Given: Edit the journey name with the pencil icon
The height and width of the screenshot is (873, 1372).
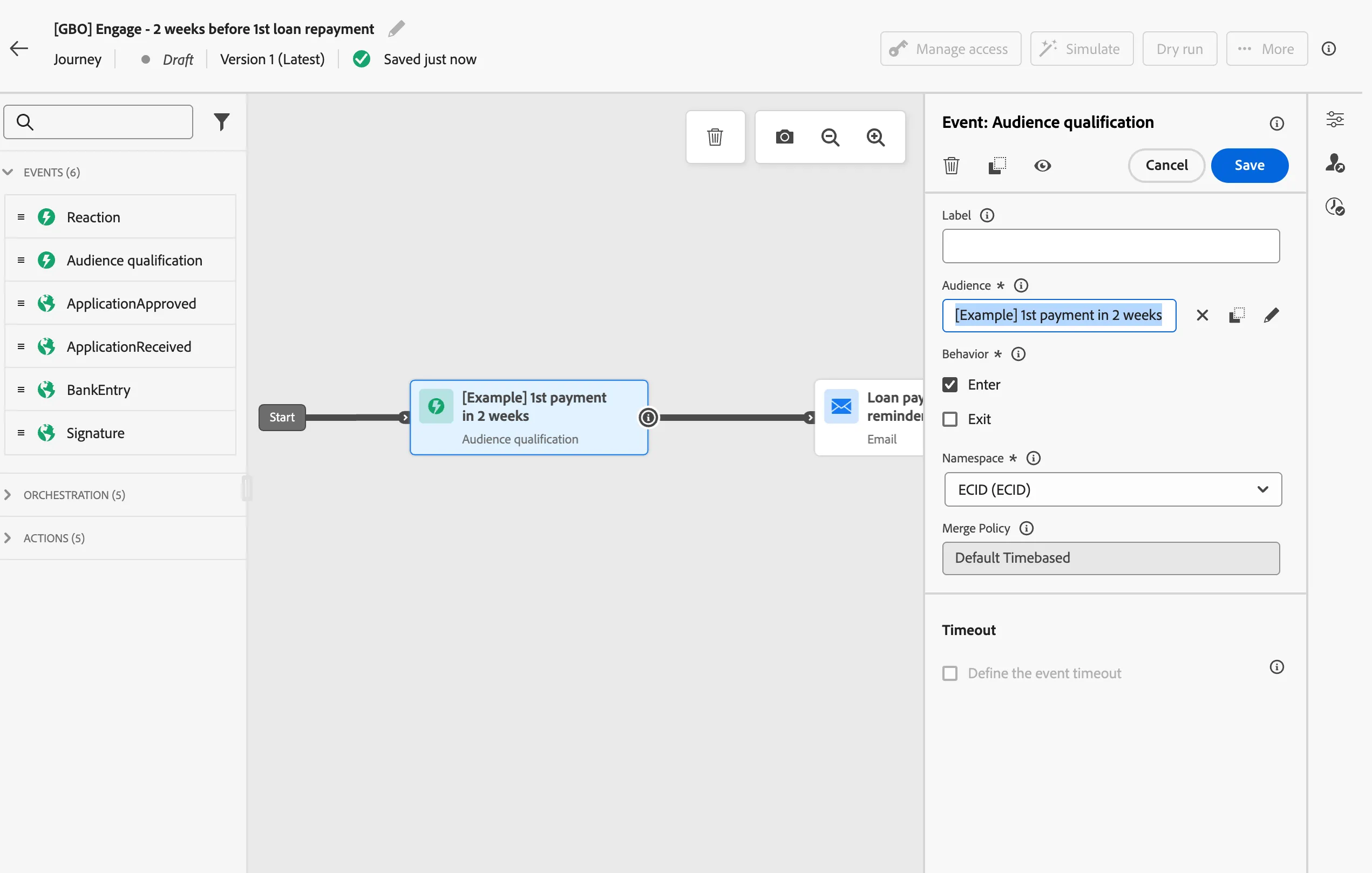Looking at the screenshot, I should click(397, 29).
